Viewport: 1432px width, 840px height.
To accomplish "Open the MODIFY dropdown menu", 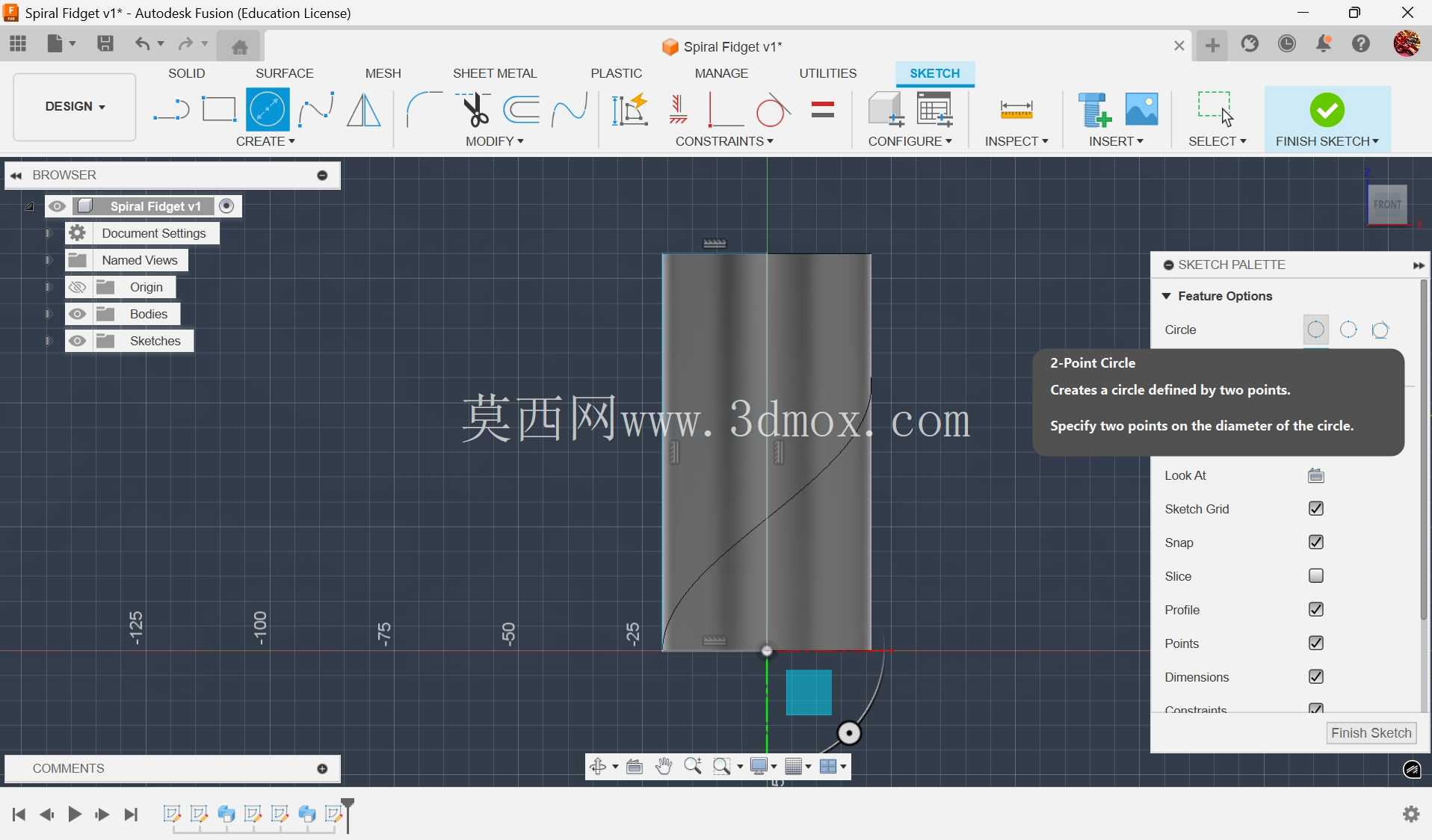I will (x=494, y=141).
